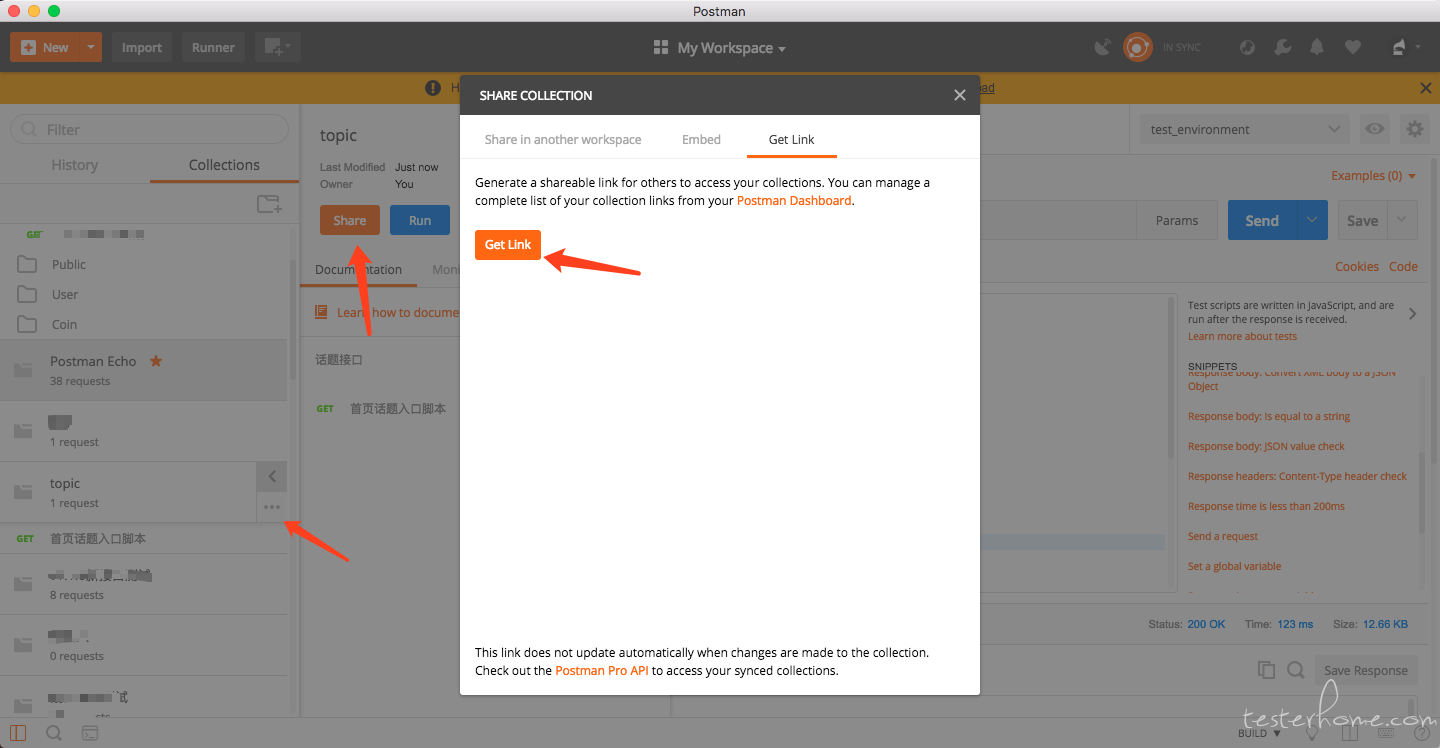Open the environment settings gear icon

(1414, 129)
